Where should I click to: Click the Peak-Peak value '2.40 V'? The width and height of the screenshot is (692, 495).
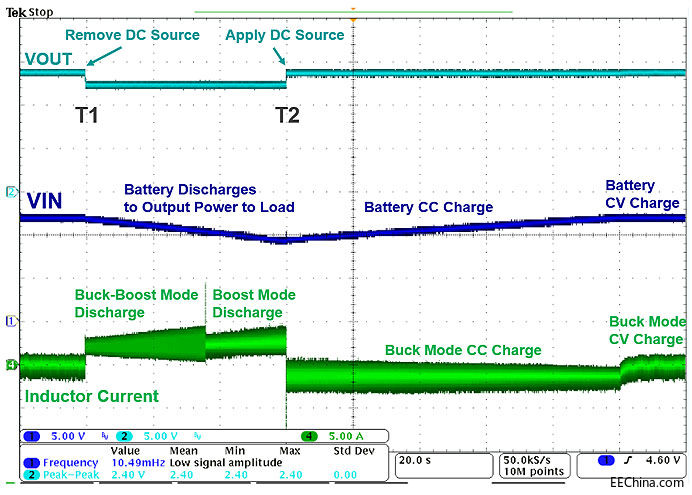pos(128,475)
